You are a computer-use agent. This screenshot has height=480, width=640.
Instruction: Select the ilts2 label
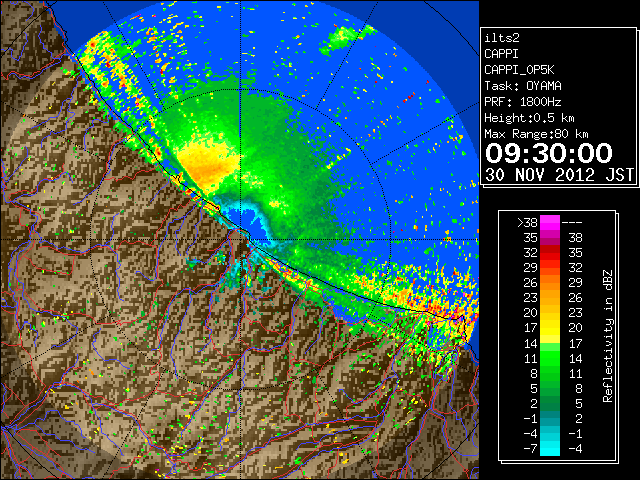coord(502,38)
